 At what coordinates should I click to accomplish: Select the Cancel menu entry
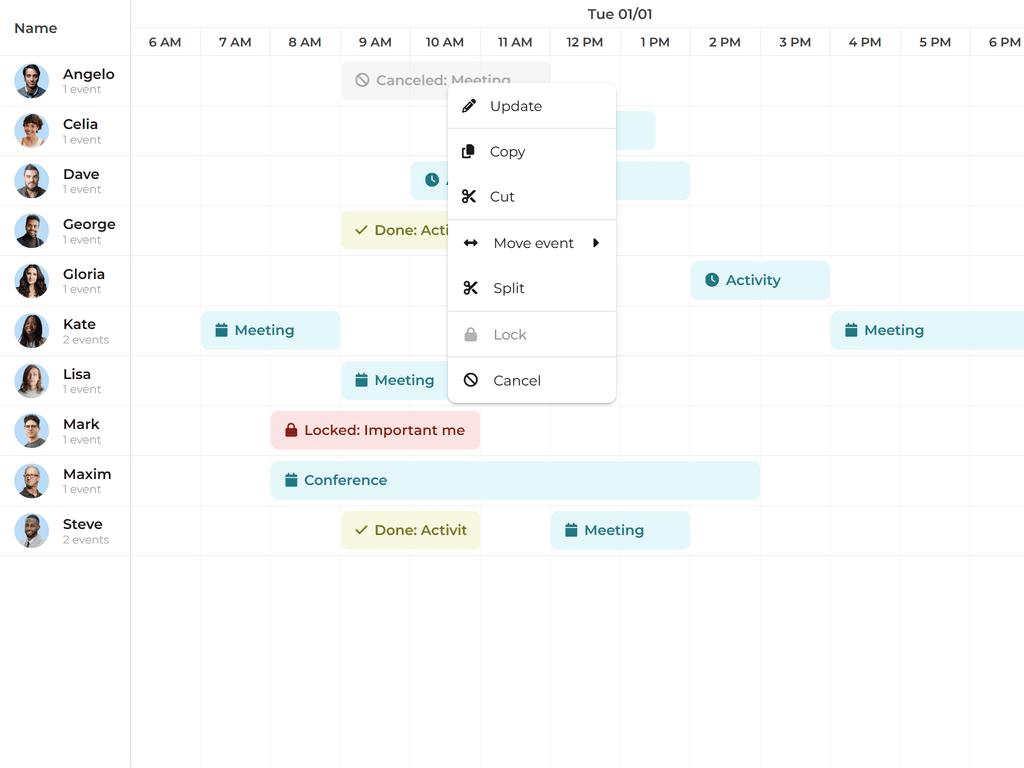point(517,380)
